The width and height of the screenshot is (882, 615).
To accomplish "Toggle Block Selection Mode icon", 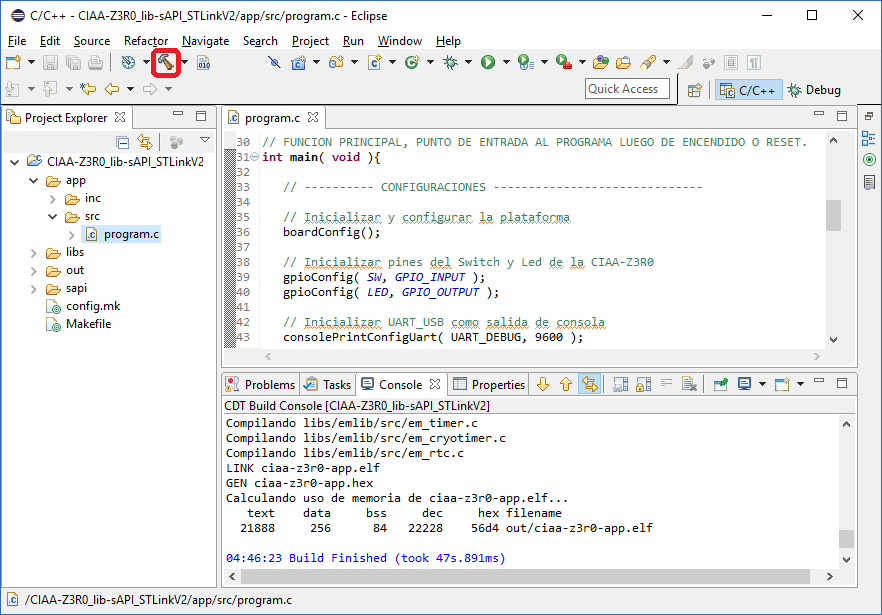I will pyautogui.click(x=731, y=62).
